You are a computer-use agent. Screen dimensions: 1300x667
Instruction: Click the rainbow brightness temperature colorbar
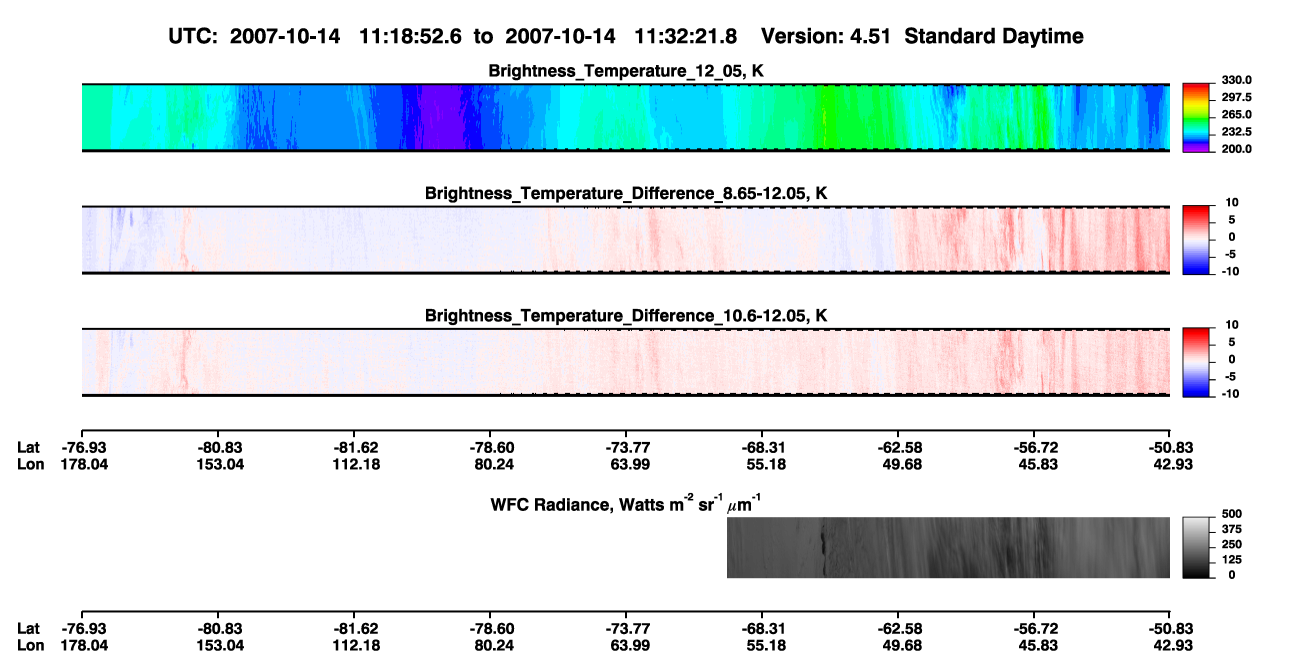coord(1196,118)
